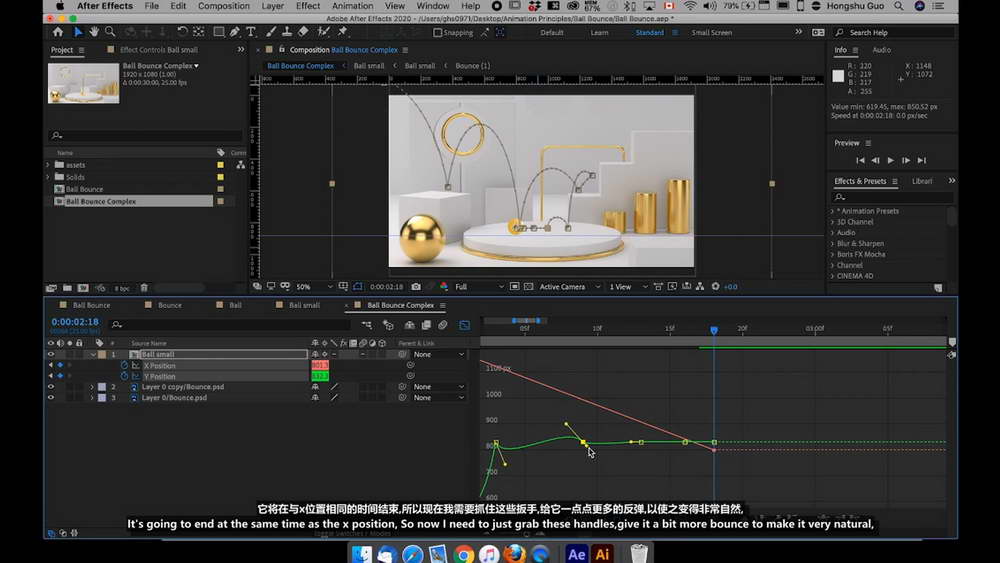Select the Selection arrow tool
This screenshot has height=563, width=1000.
78,32
